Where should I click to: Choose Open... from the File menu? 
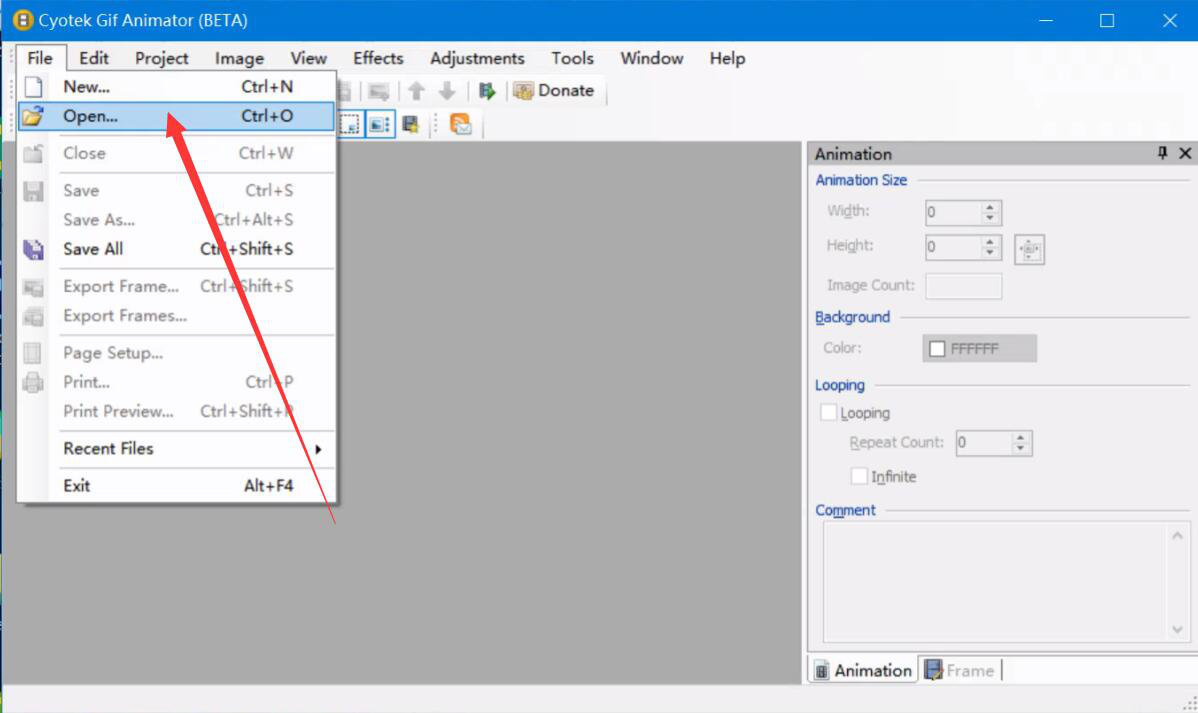90,116
